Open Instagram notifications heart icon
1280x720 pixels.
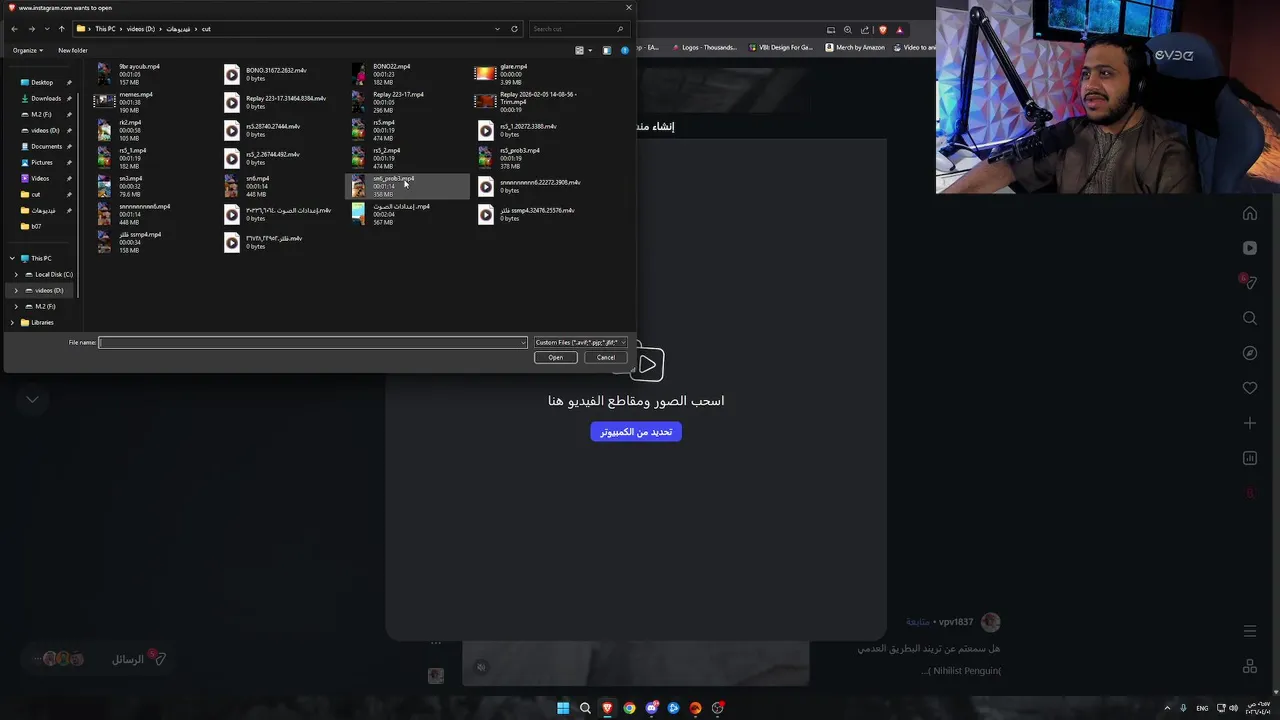(x=1250, y=388)
